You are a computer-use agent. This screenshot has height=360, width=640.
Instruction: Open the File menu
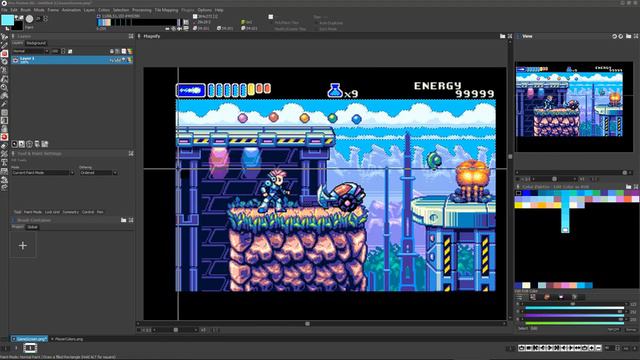point(4,10)
